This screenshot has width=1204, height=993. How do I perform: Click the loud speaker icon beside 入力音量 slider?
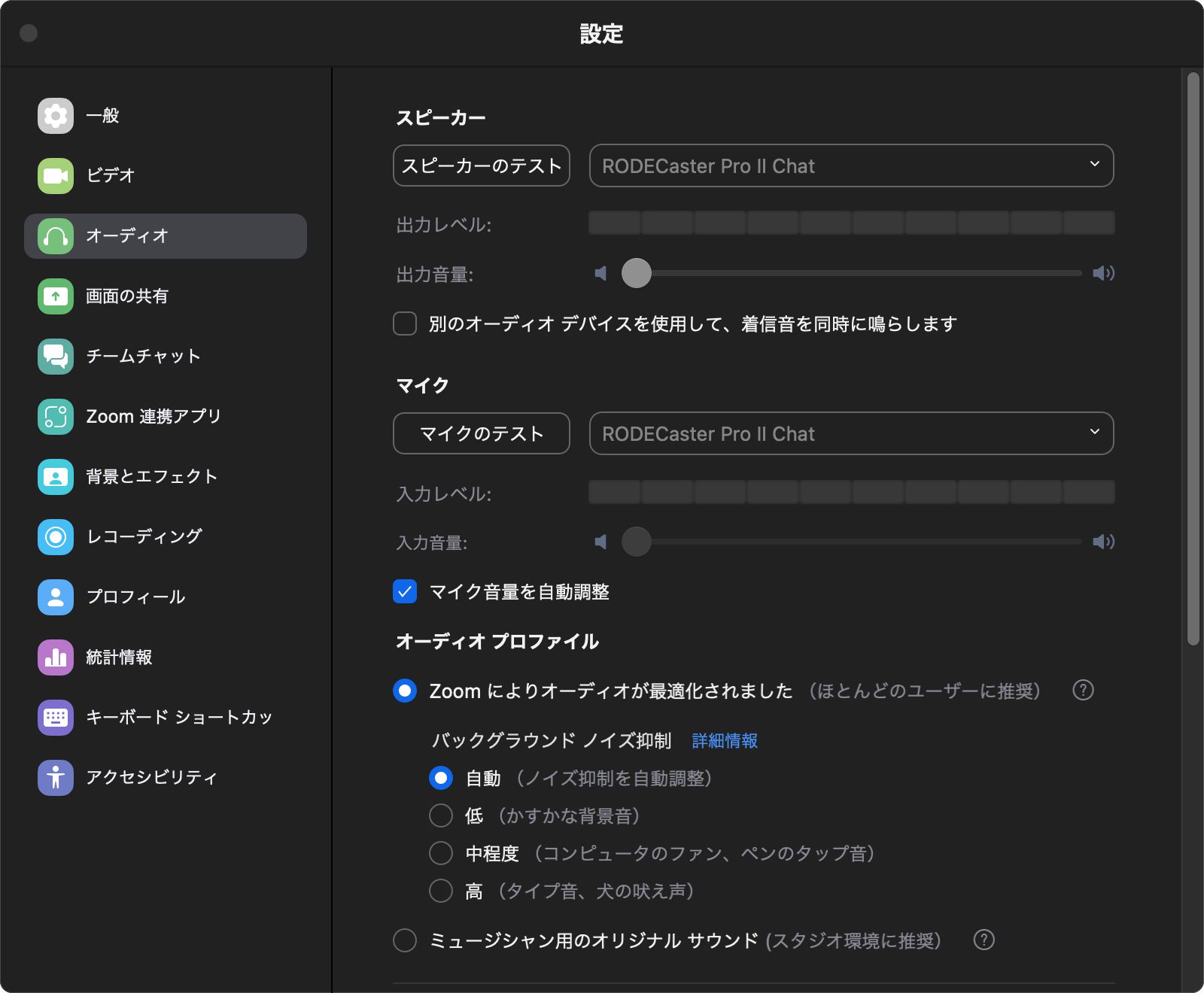click(1104, 542)
